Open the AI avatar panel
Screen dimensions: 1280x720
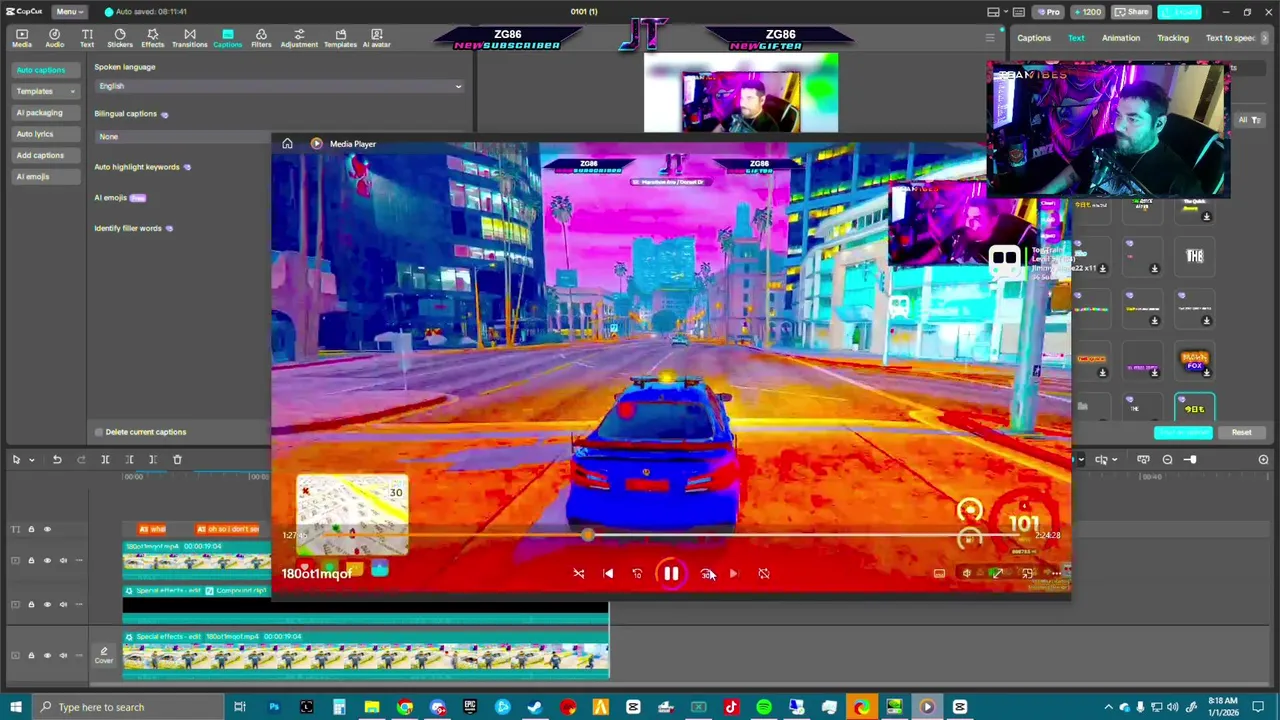[376, 38]
